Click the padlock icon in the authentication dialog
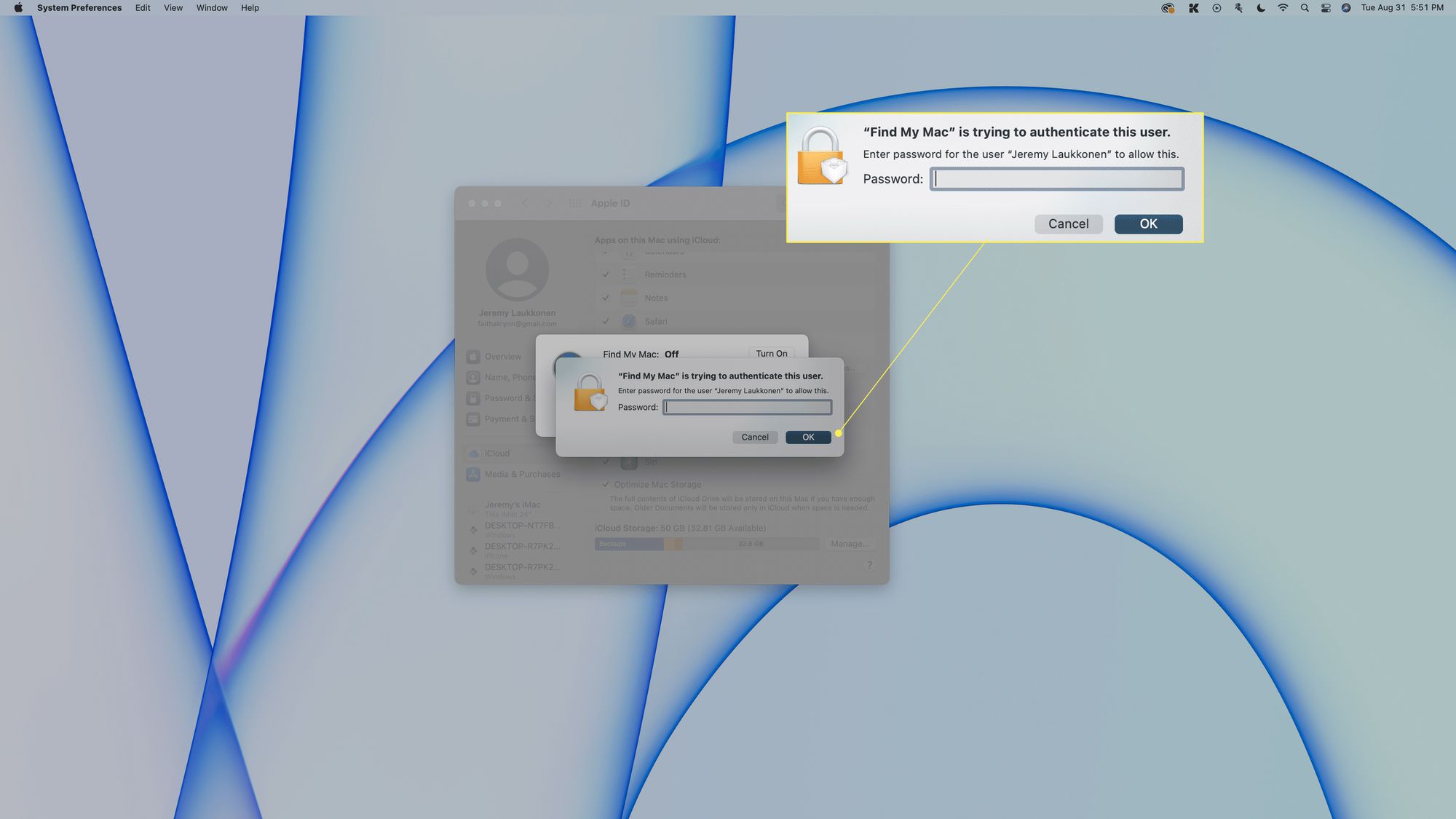Image resolution: width=1456 pixels, height=819 pixels. [x=590, y=392]
